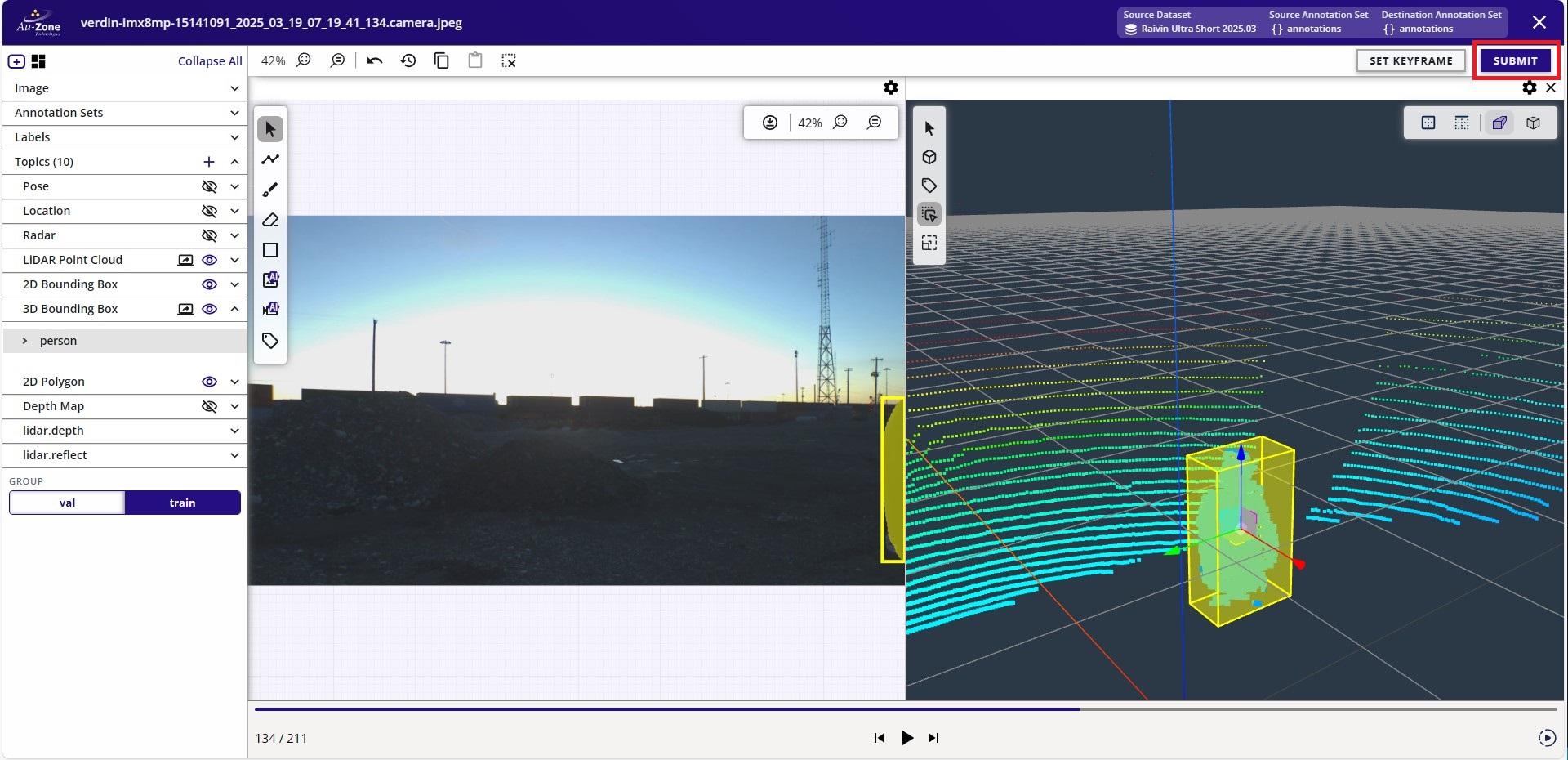Viewport: 1568px width, 760px height.
Task: Select the pointer tool in image toolbar
Action: tap(270, 129)
